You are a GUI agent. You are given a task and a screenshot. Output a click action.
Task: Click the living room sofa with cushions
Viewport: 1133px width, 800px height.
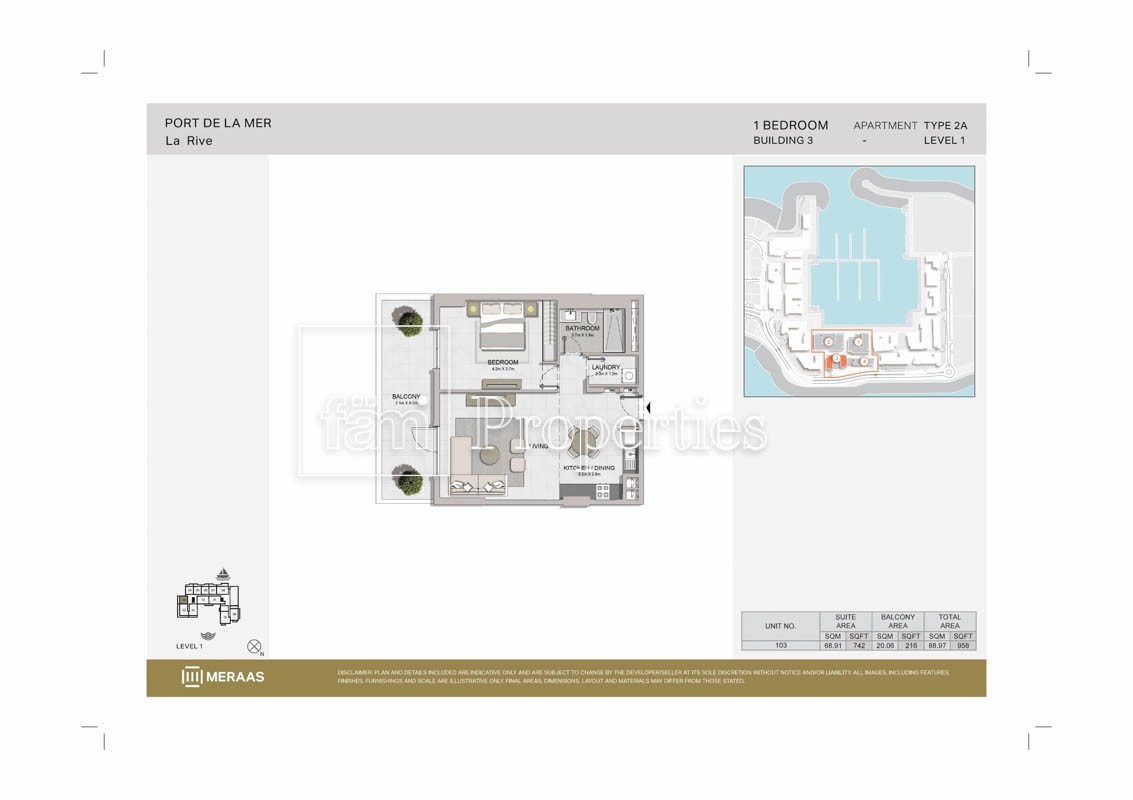478,486
